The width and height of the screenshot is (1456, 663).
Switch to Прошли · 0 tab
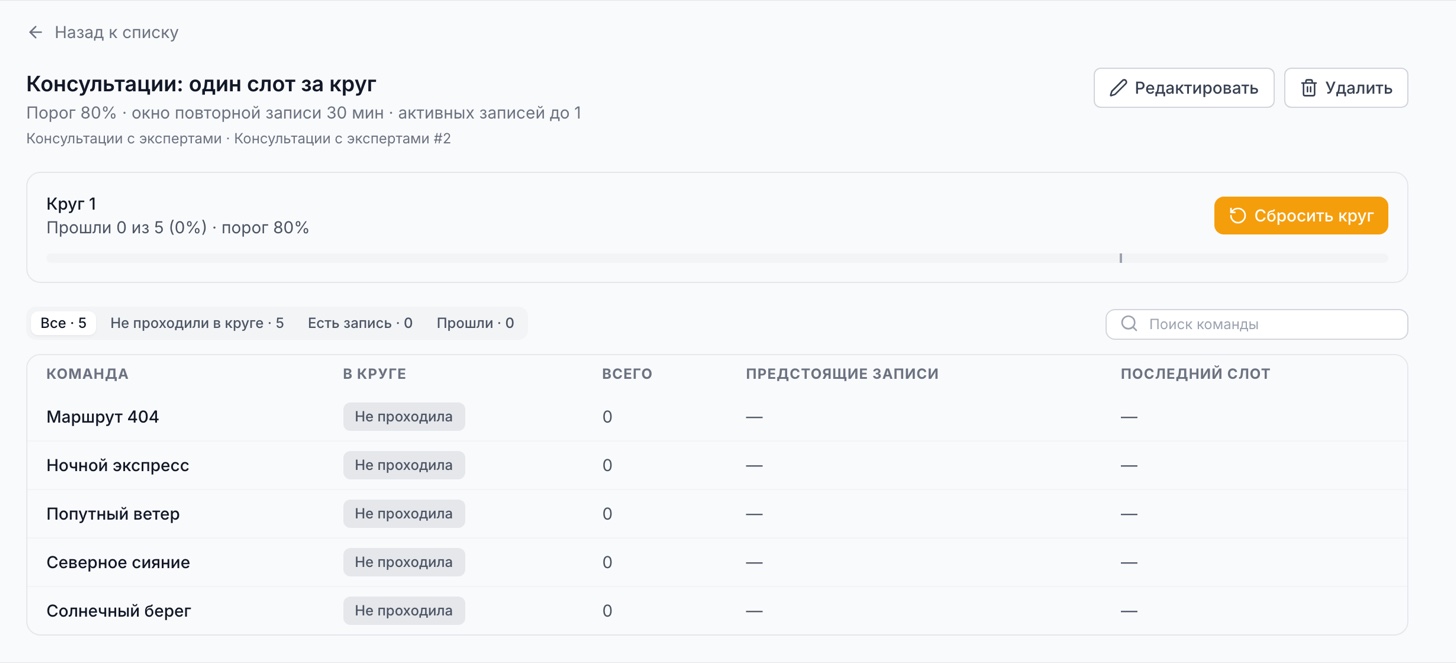coord(475,323)
